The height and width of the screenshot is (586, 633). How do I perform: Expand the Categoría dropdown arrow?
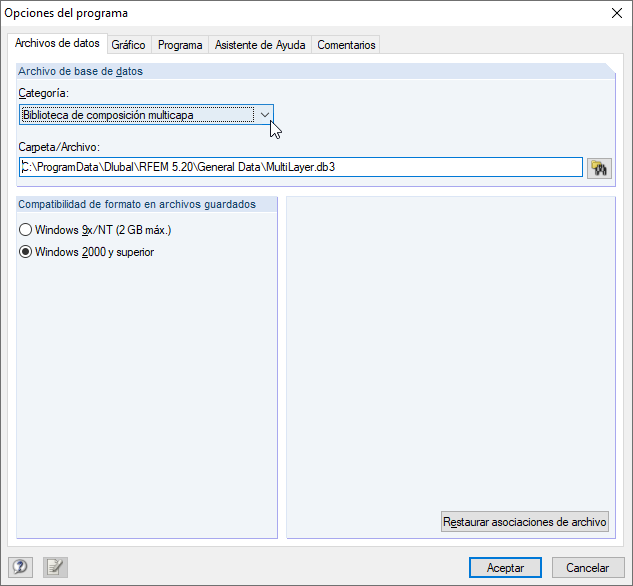(264, 115)
